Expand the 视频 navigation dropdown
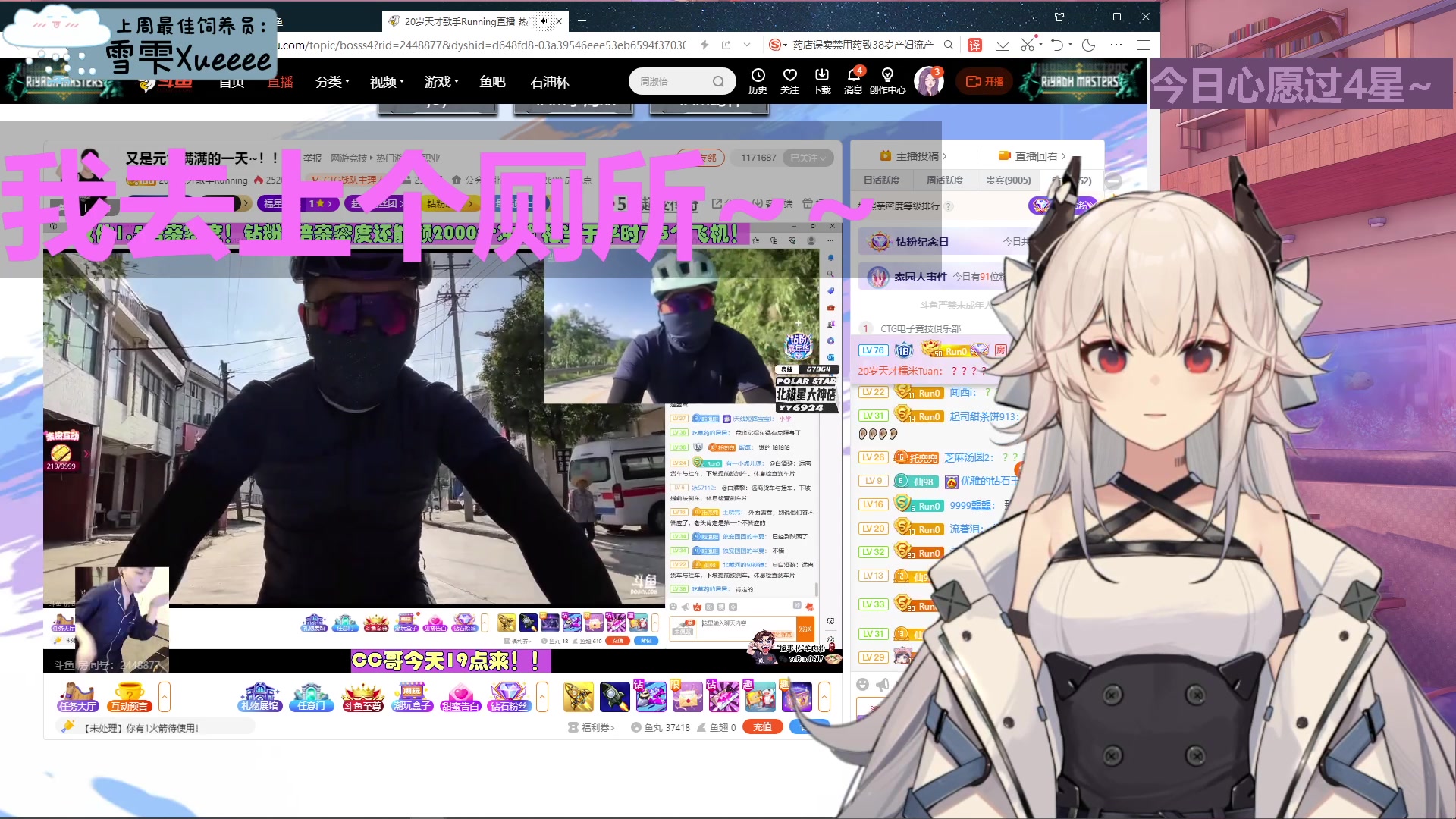Viewport: 1456px width, 819px height. 387,81
